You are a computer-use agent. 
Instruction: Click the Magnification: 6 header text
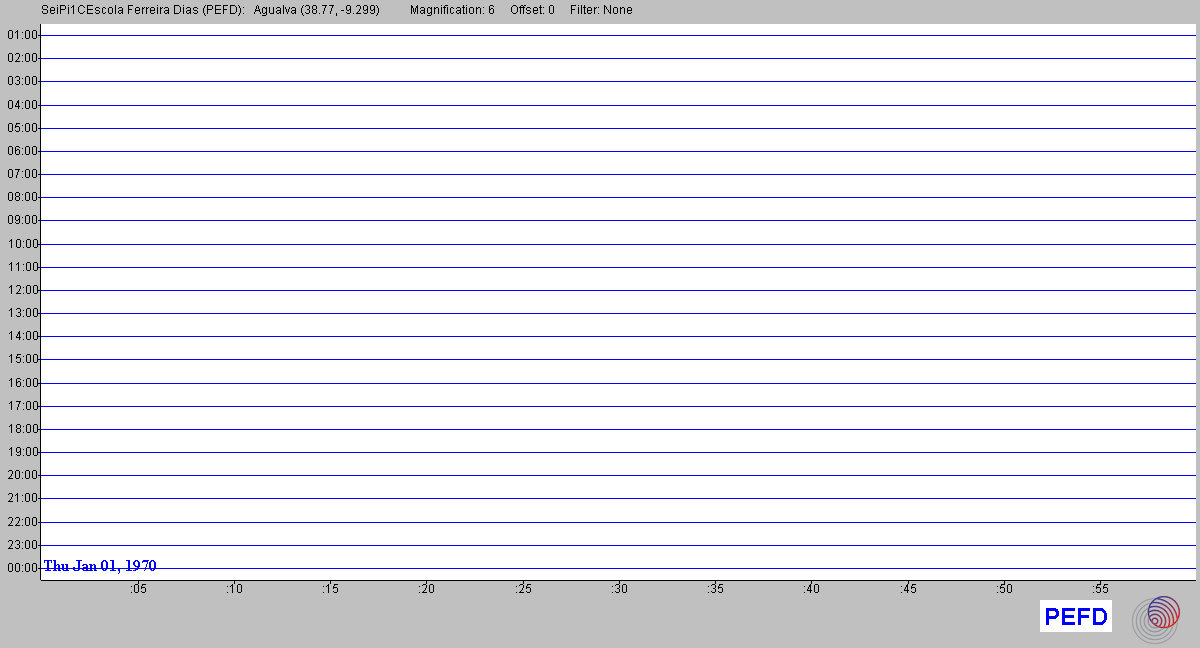[452, 10]
